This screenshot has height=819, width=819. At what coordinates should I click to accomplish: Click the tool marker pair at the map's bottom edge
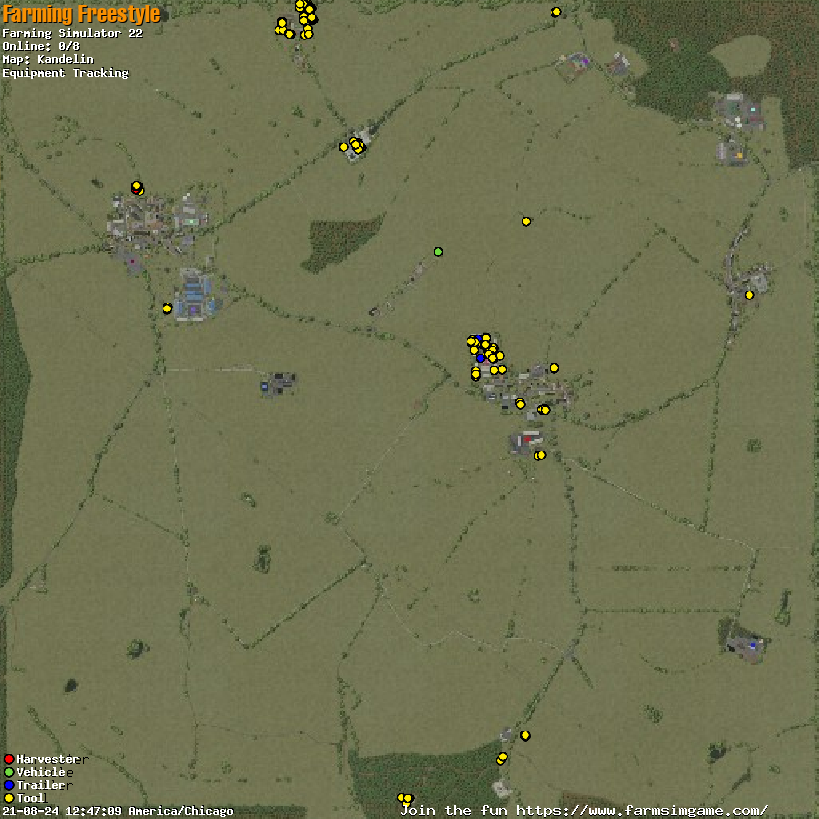coord(405,798)
